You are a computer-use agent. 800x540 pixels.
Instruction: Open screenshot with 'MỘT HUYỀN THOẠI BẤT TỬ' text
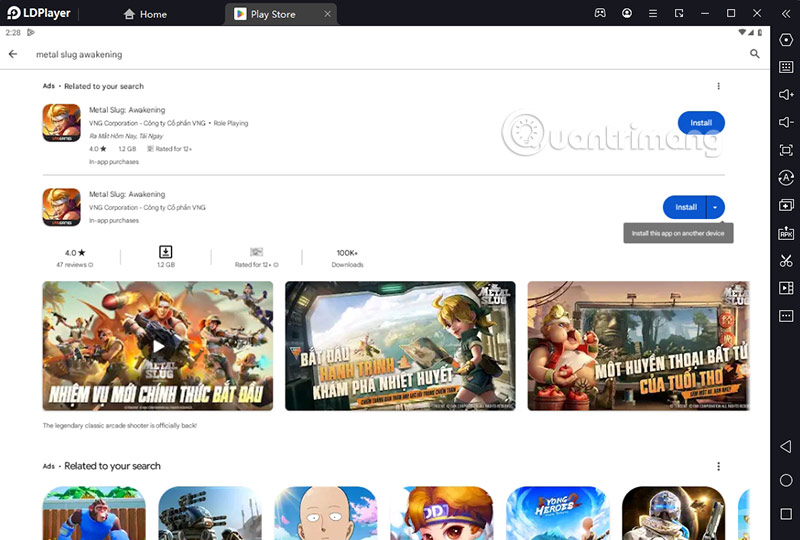638,346
